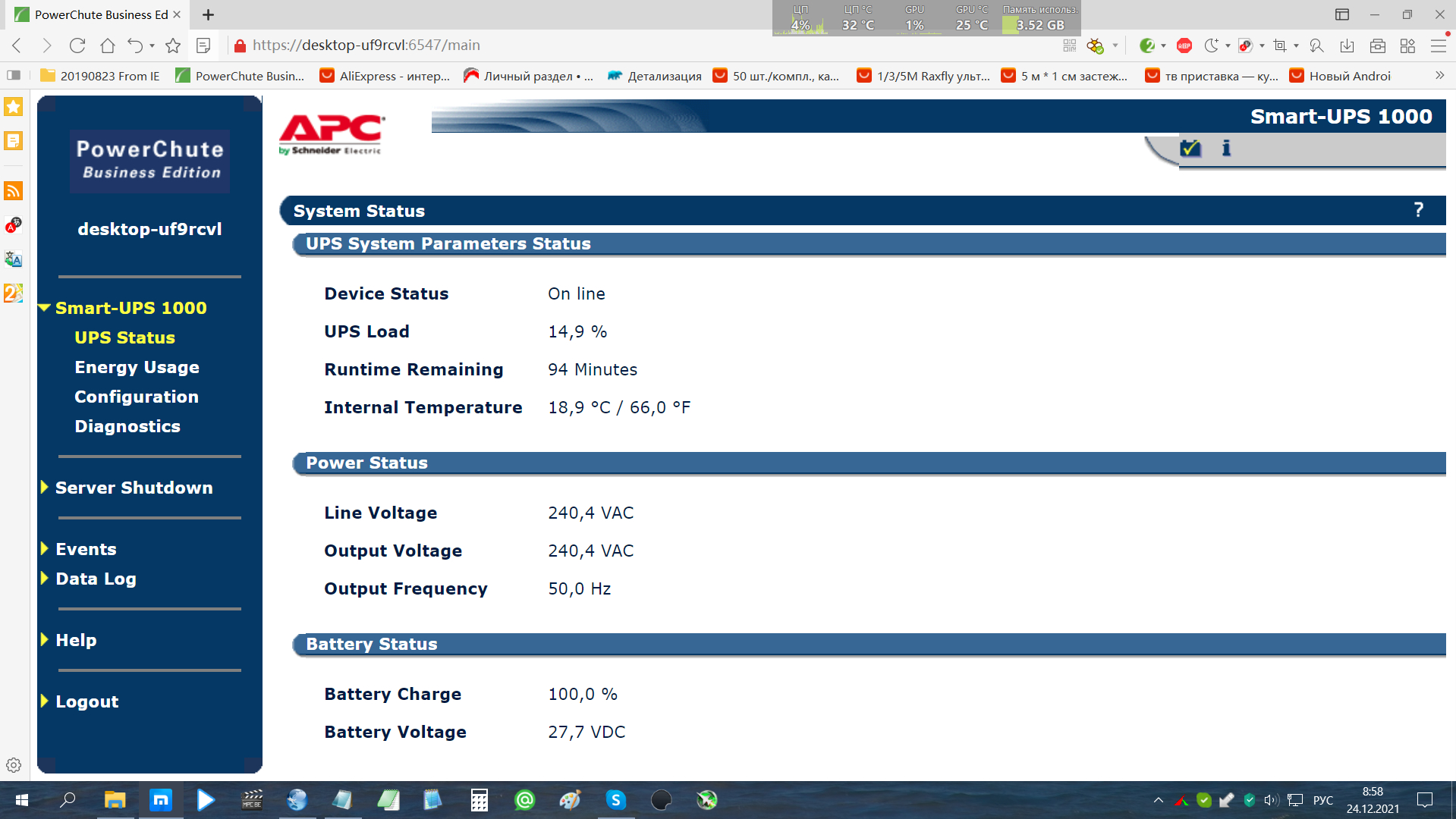
Task: Open the 'Детализация' bookmark
Action: pos(655,76)
